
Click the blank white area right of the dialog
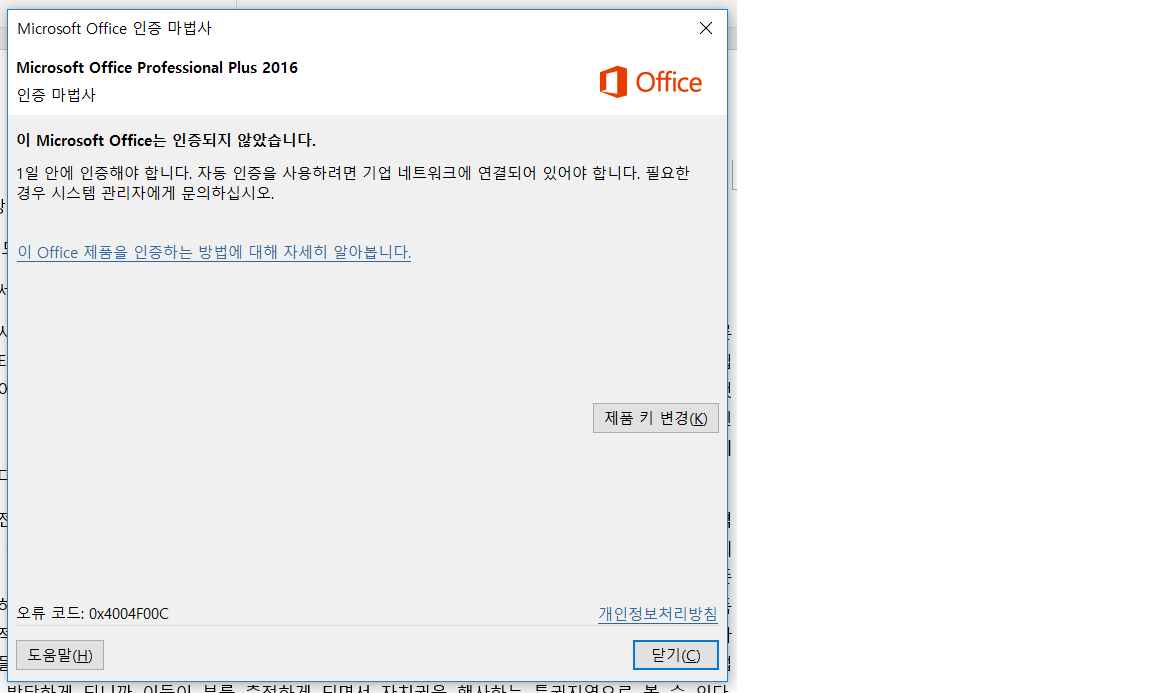click(940, 350)
